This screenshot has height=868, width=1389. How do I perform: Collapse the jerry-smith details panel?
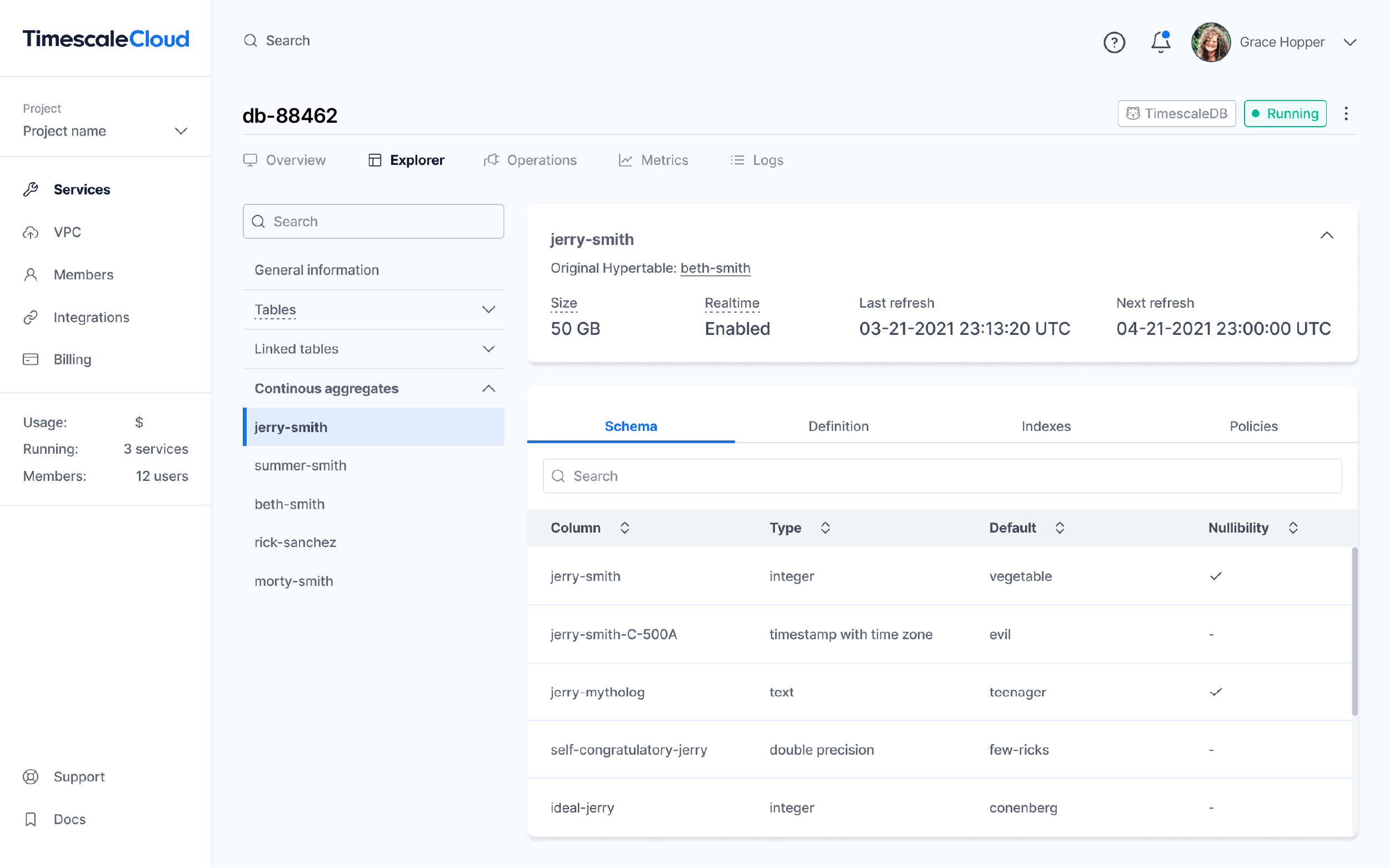(1326, 235)
